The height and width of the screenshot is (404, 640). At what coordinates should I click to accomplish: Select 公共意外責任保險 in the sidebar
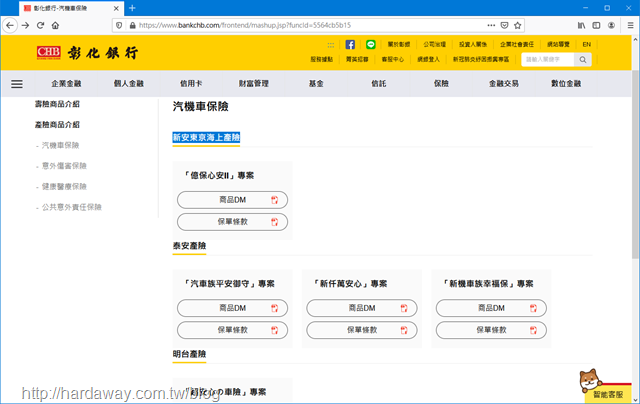pos(71,207)
